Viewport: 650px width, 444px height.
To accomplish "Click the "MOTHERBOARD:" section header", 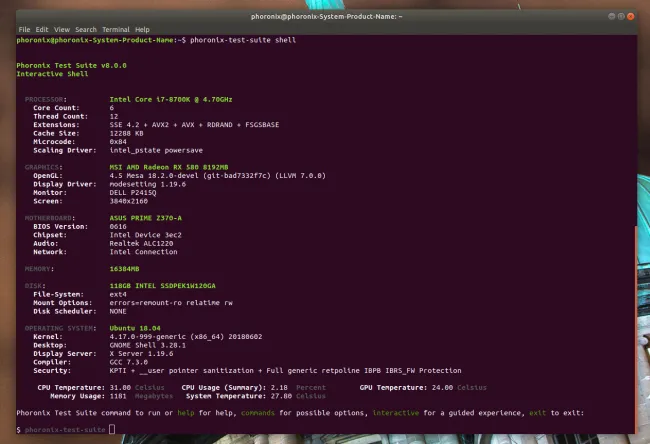I will pos(50,218).
